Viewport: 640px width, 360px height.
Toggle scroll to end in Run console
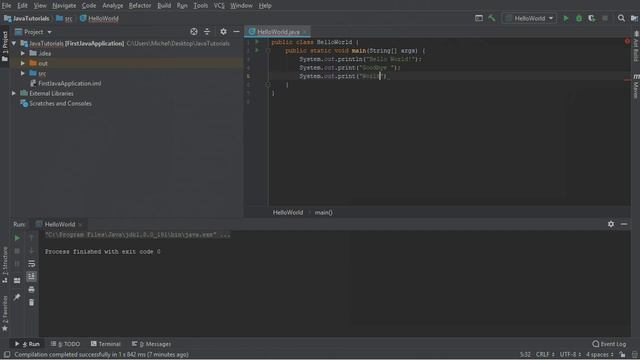coord(31,276)
